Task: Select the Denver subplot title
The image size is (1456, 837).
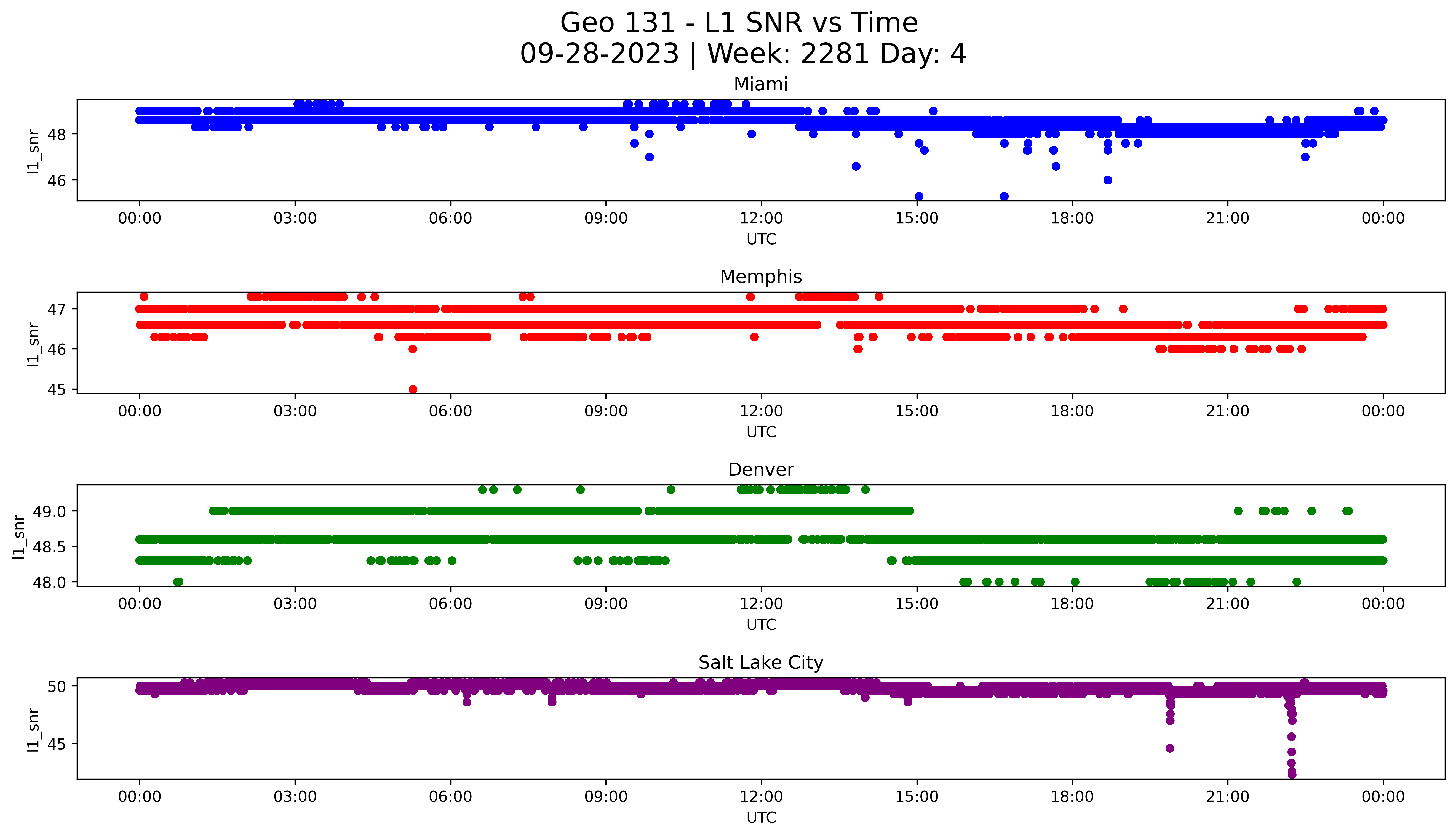Action: point(761,470)
